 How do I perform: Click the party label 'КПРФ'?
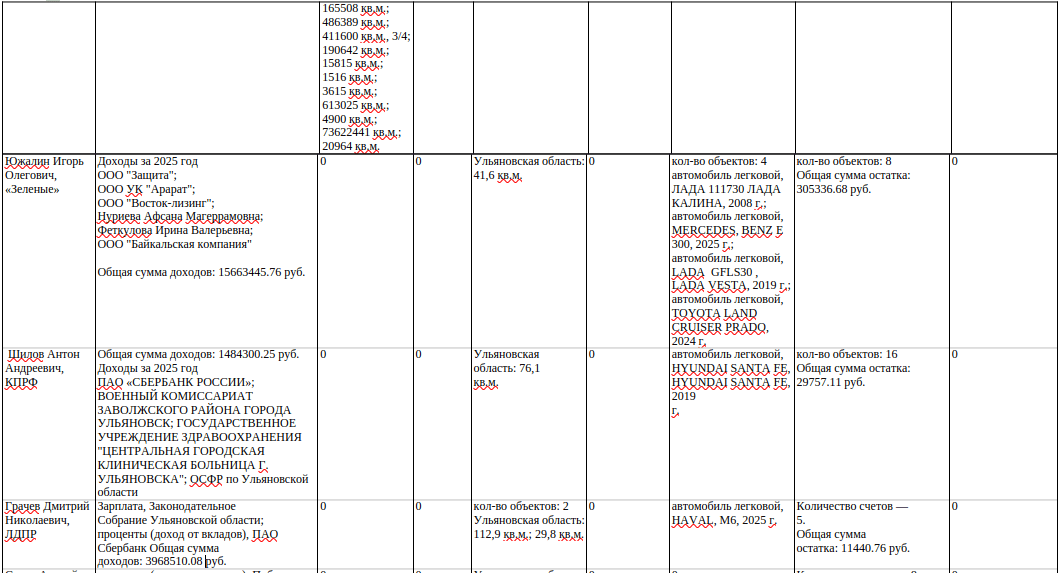(x=22, y=382)
